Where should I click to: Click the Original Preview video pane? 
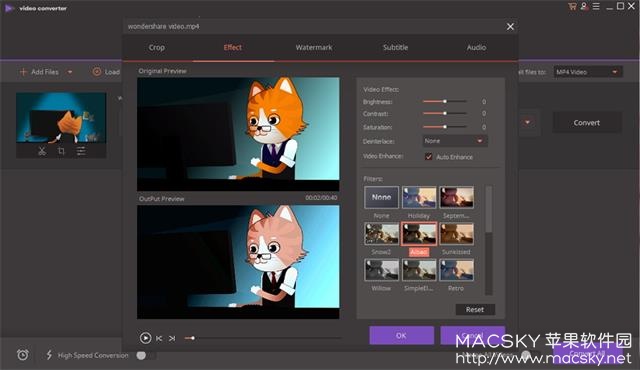click(238, 134)
